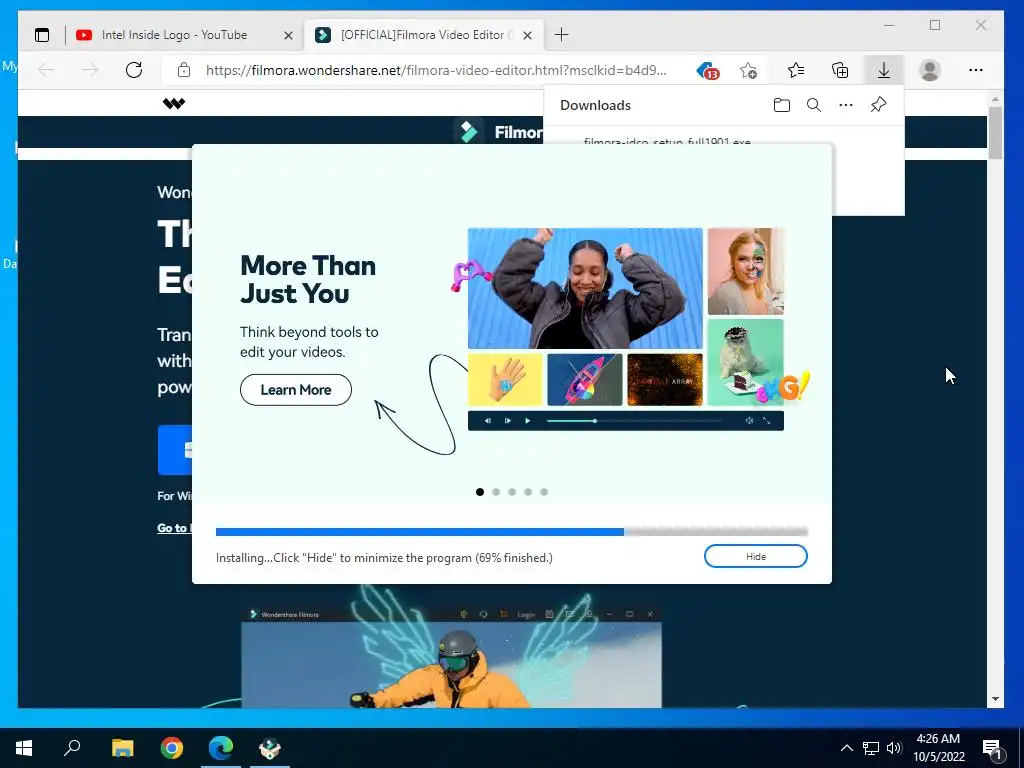The width and height of the screenshot is (1024, 768).
Task: Click previous frame in preview player
Action: pos(488,421)
